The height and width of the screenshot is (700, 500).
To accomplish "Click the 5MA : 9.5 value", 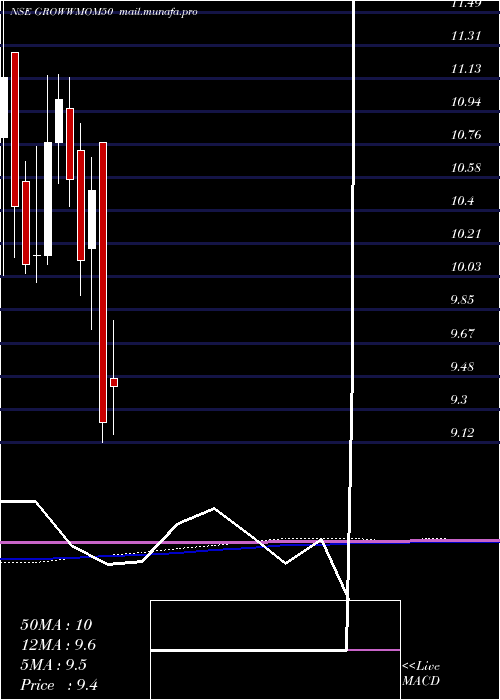I will pos(54,665).
